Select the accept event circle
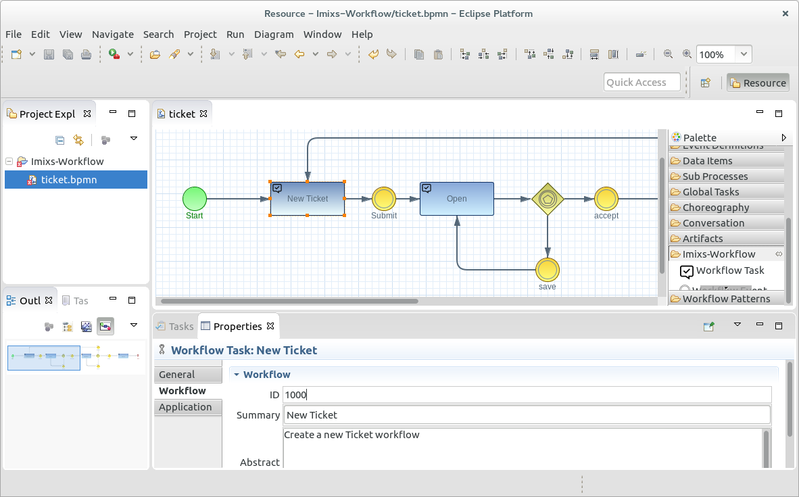The height and width of the screenshot is (497, 799). 606,199
